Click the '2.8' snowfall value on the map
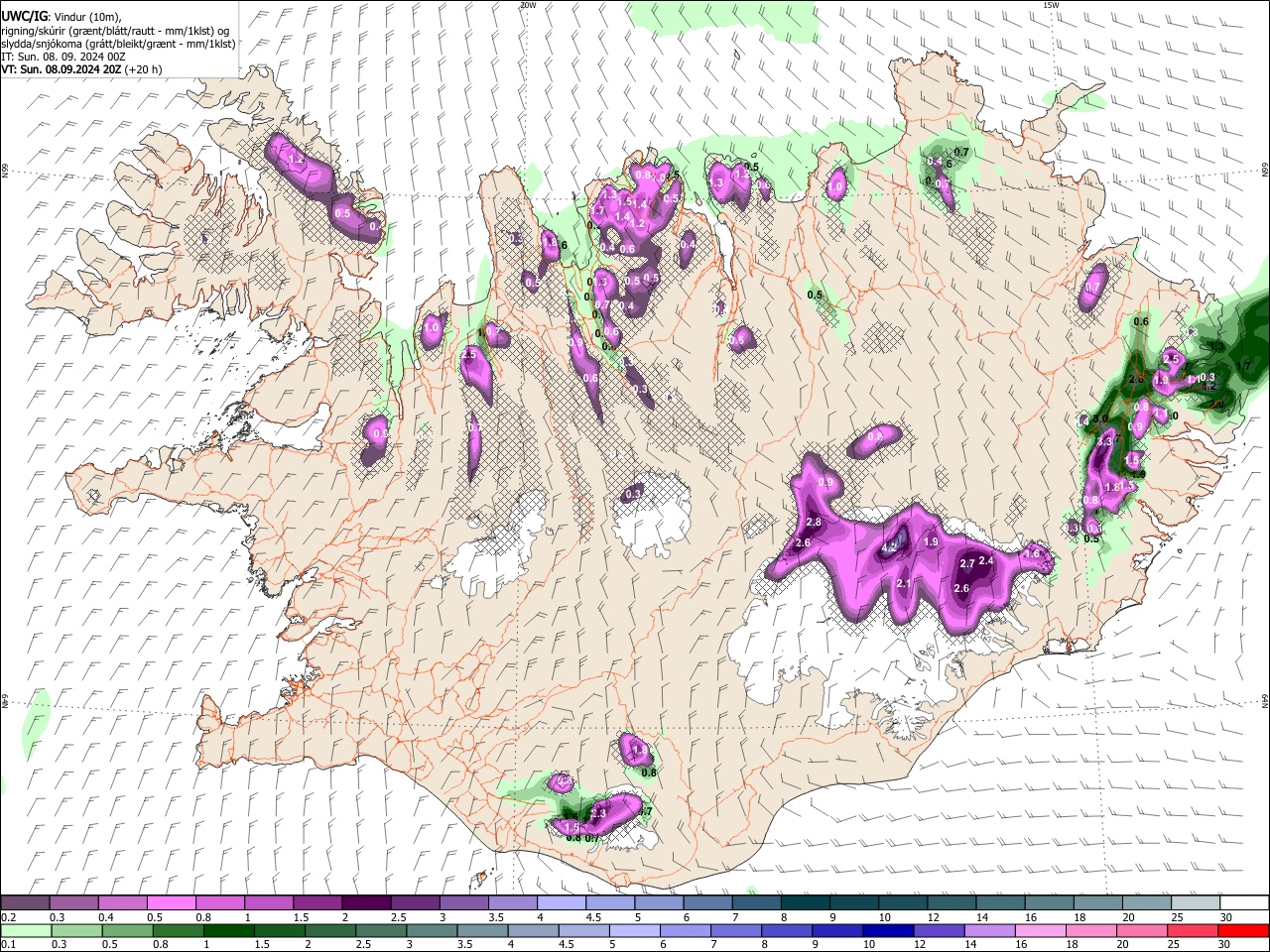This screenshot has height=952, width=1270. [x=815, y=522]
